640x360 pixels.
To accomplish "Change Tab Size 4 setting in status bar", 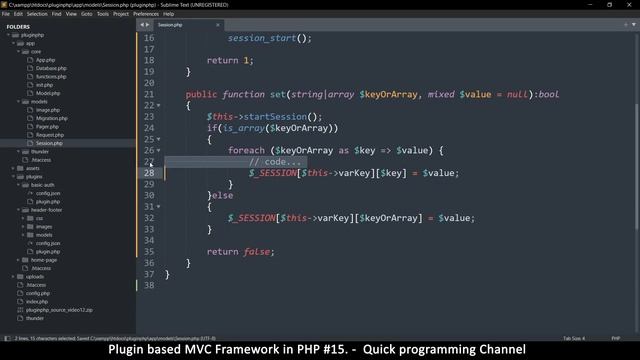I will coord(574,338).
